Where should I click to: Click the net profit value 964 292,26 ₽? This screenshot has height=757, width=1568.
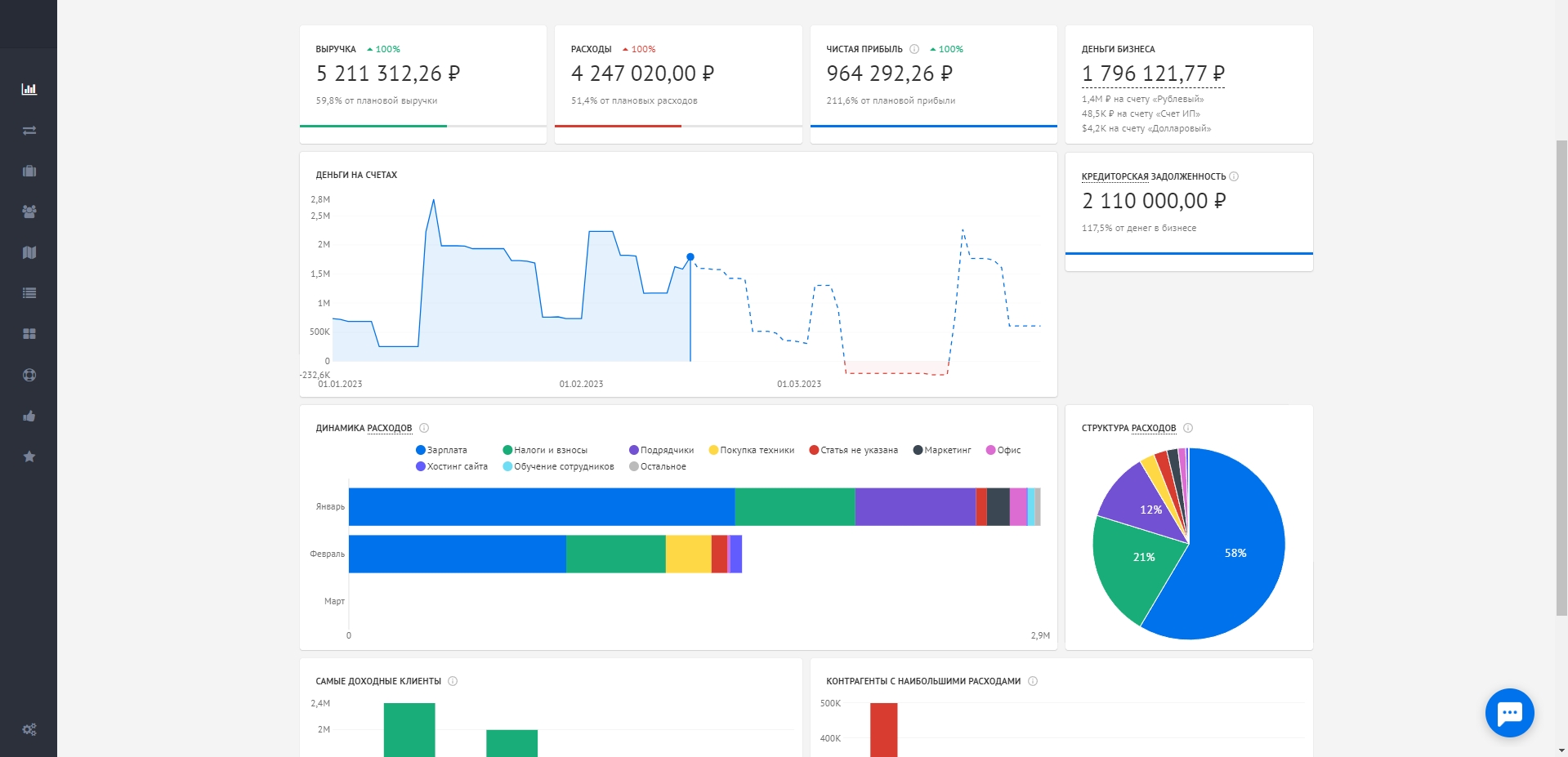click(x=890, y=73)
